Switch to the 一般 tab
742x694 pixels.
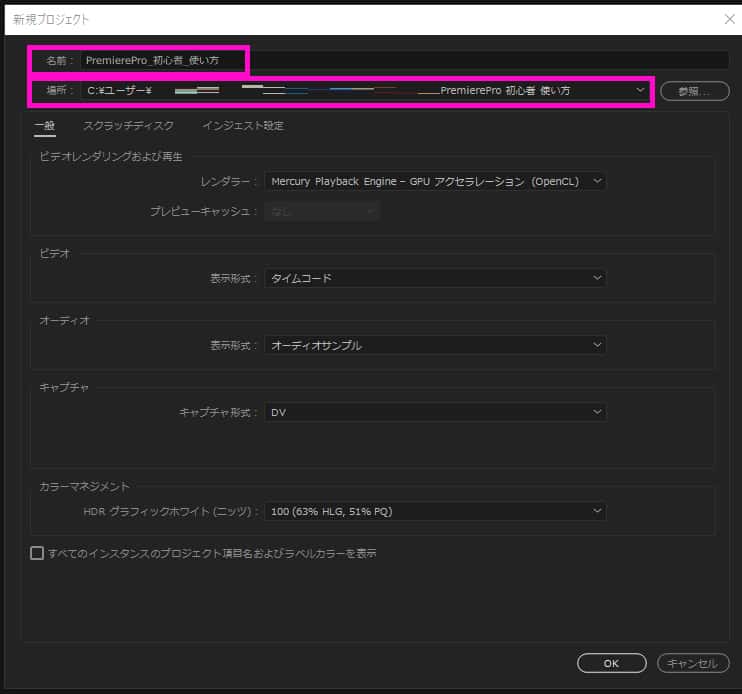pos(45,126)
